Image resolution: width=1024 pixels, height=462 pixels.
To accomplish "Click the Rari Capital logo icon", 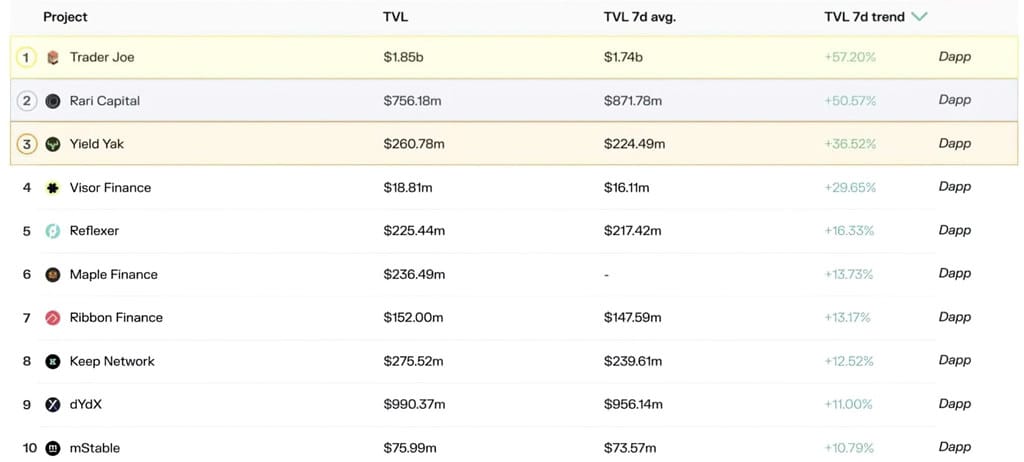I will tap(53, 101).
